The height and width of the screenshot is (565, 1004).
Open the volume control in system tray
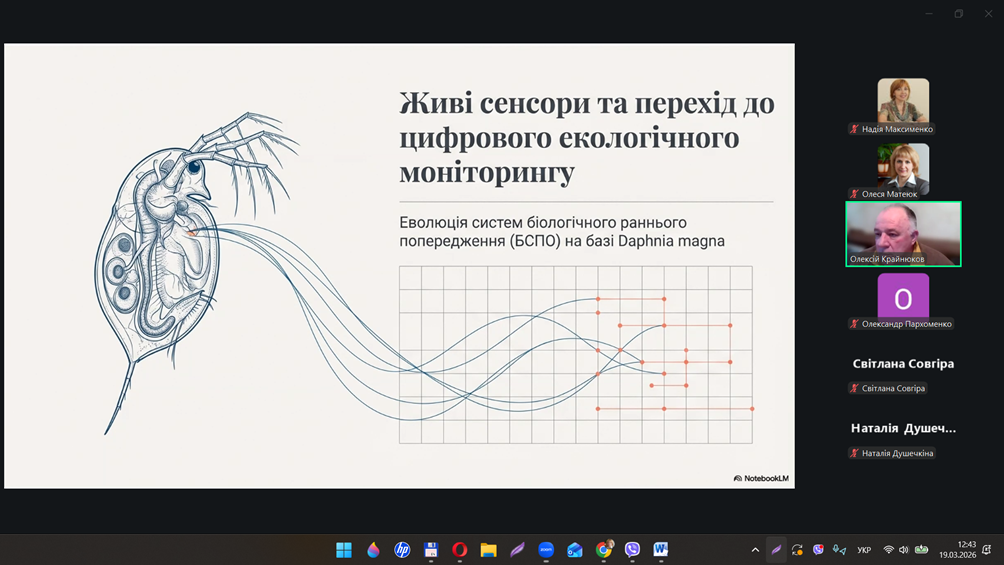coord(904,550)
